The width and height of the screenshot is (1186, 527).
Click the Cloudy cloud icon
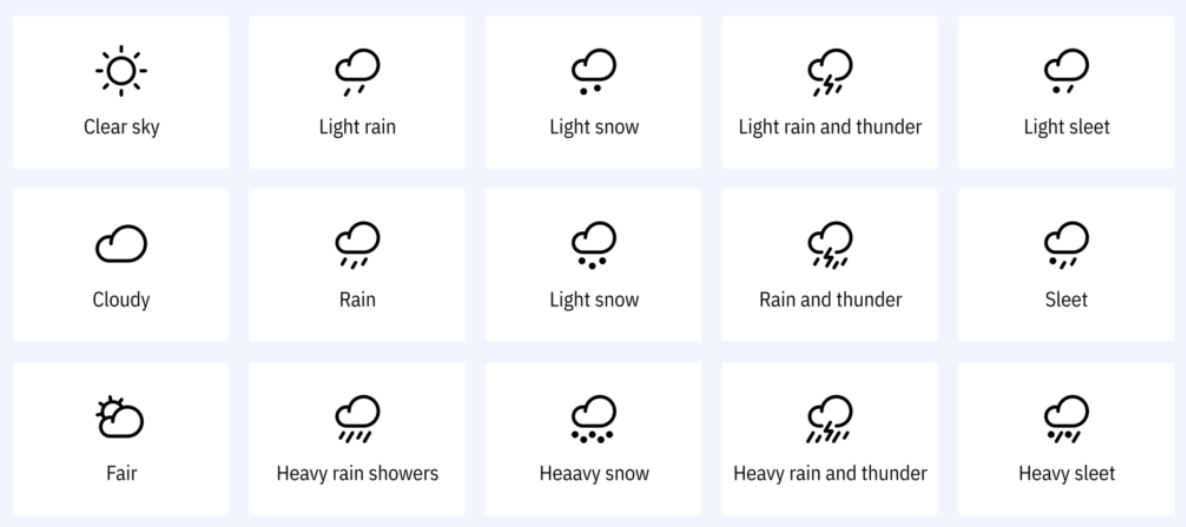pos(121,243)
